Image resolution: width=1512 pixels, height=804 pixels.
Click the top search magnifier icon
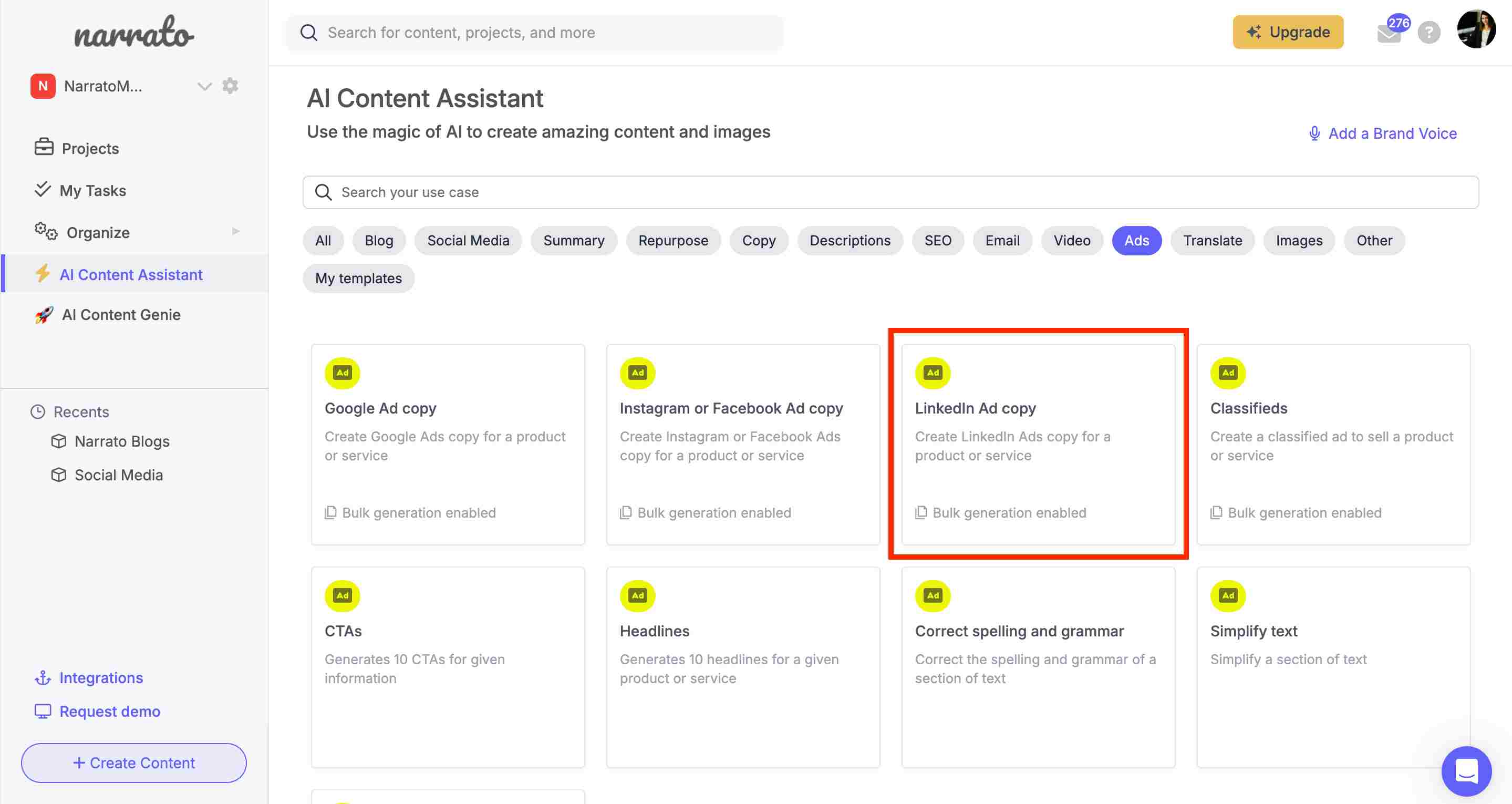coord(309,32)
